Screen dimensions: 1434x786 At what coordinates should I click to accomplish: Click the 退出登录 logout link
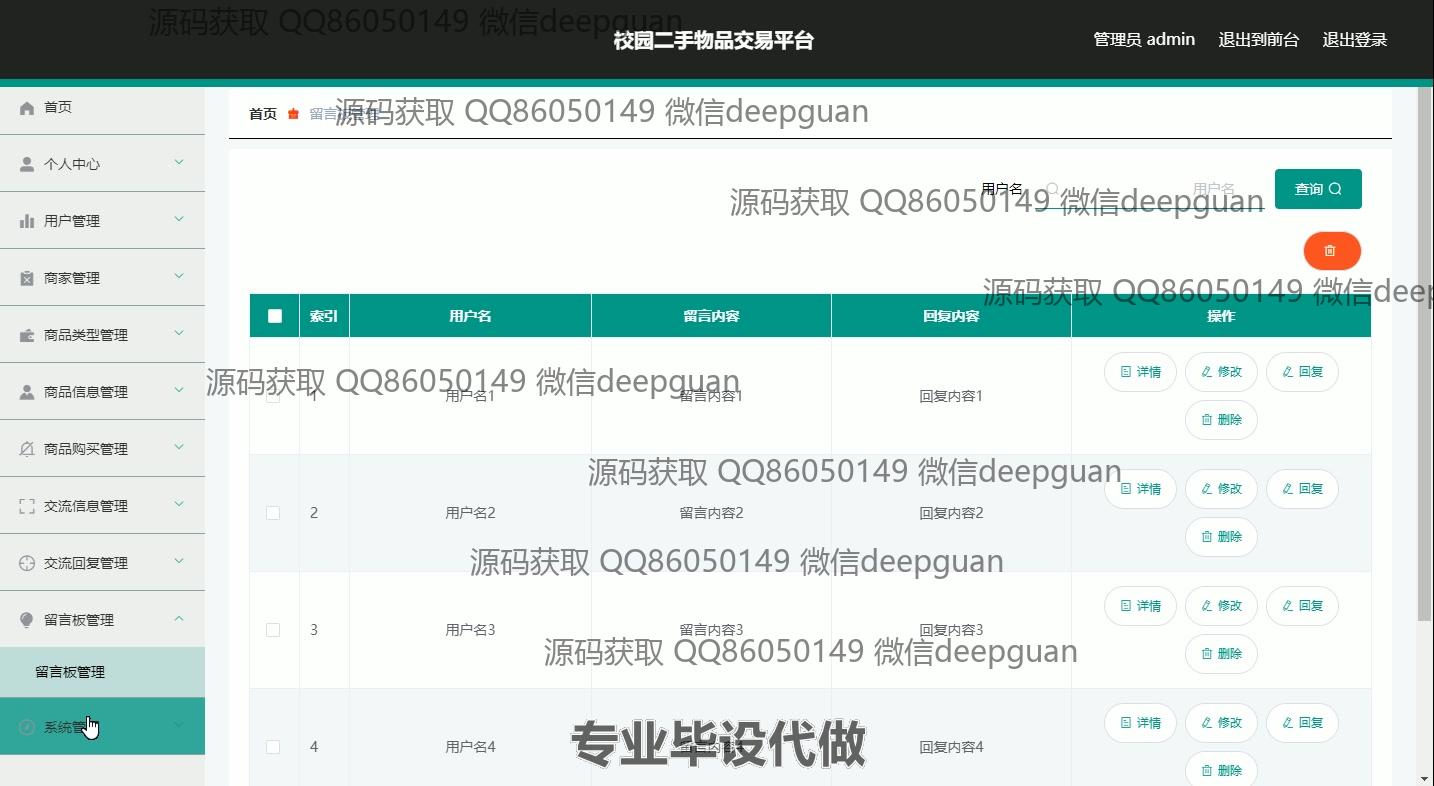(1354, 40)
